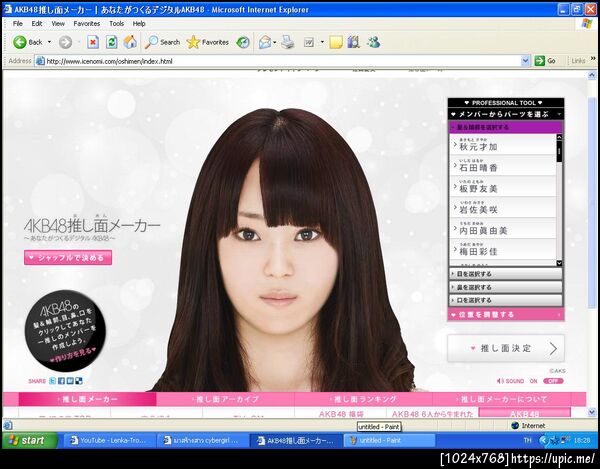Image resolution: width=600 pixels, height=469 pixels.
Task: Switch to YouTube - Lenka taskbar window
Action: (x=109, y=440)
